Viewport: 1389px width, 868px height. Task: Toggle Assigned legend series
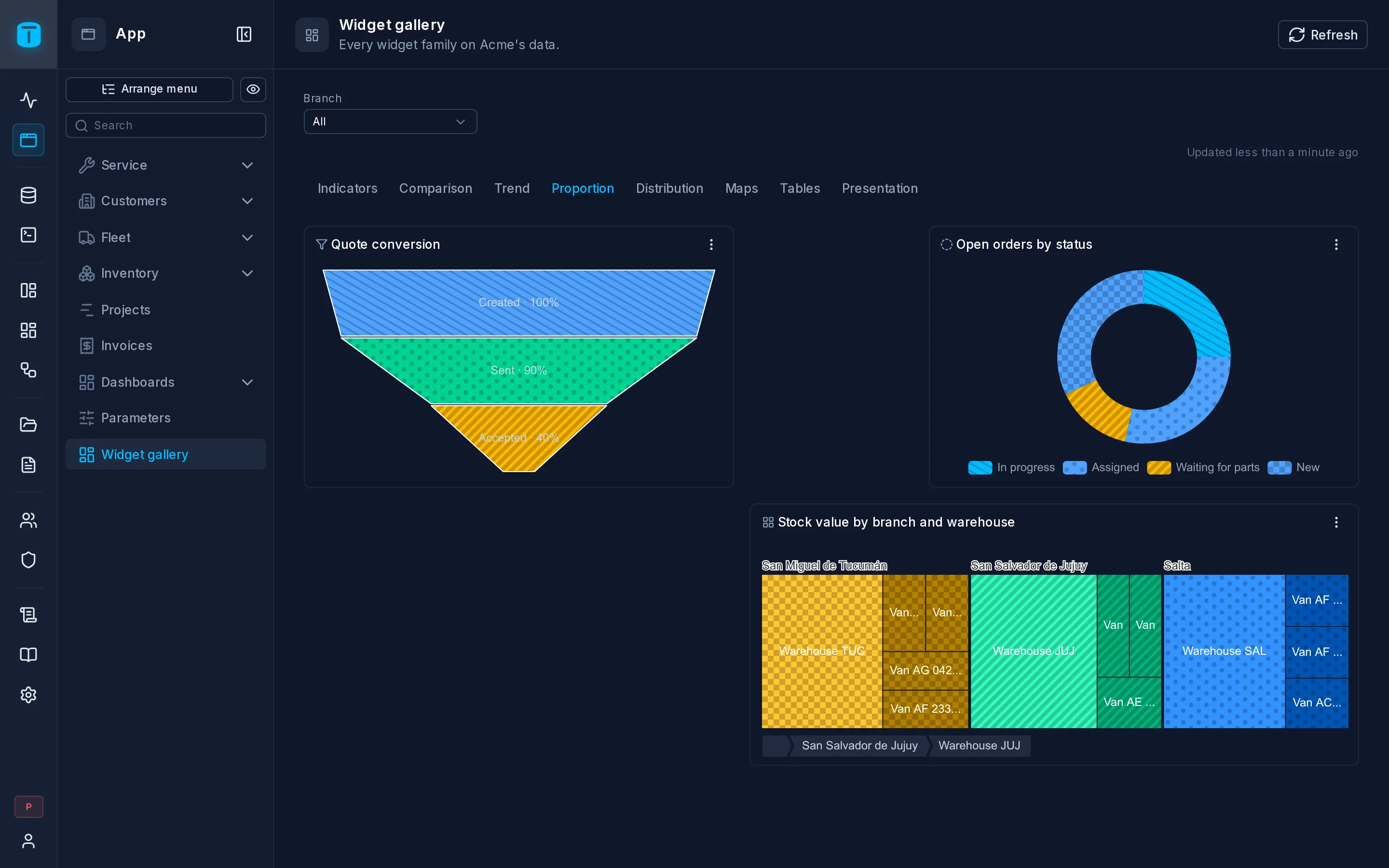coord(1101,467)
